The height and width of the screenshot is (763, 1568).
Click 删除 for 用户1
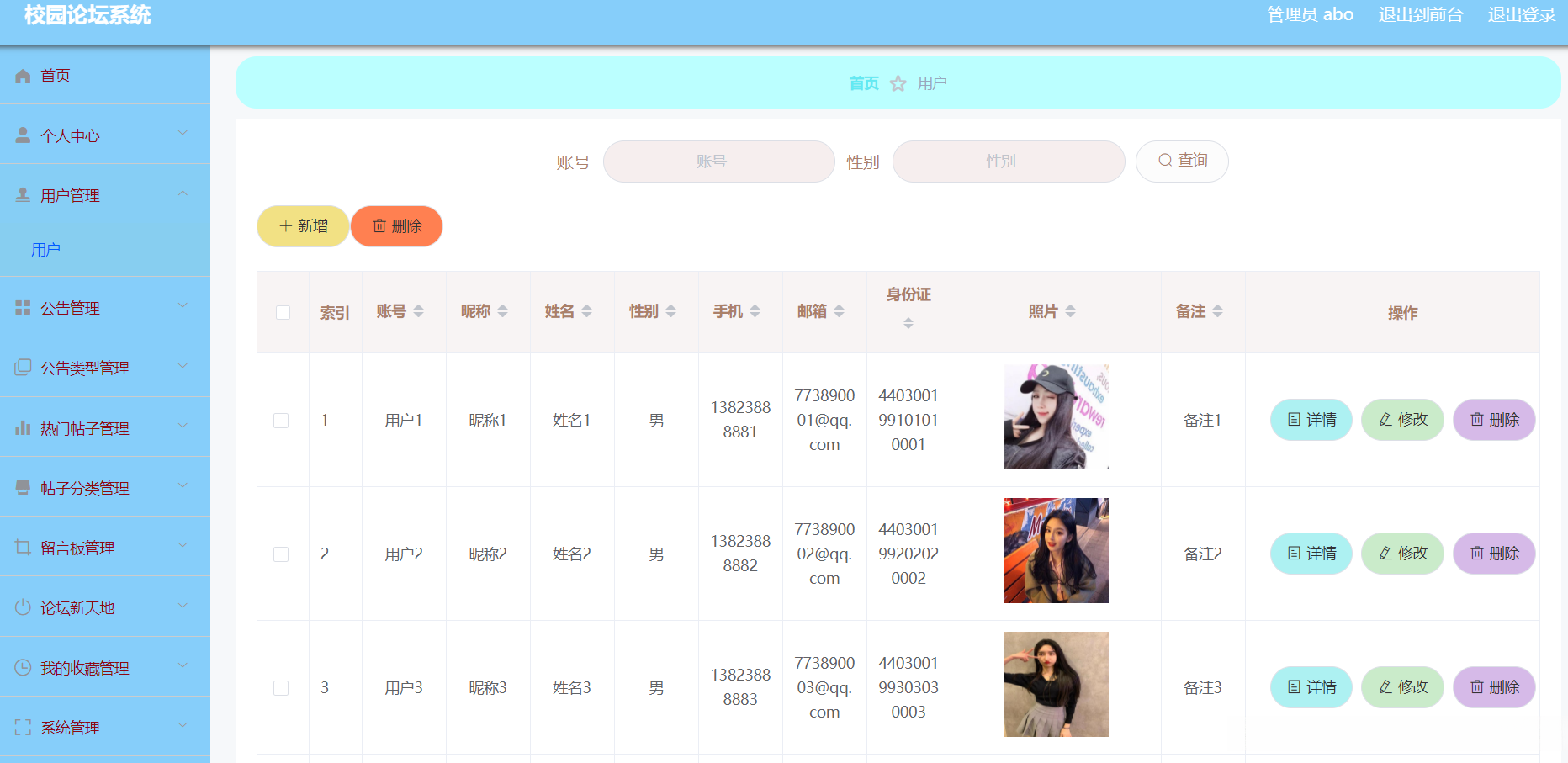[1494, 420]
